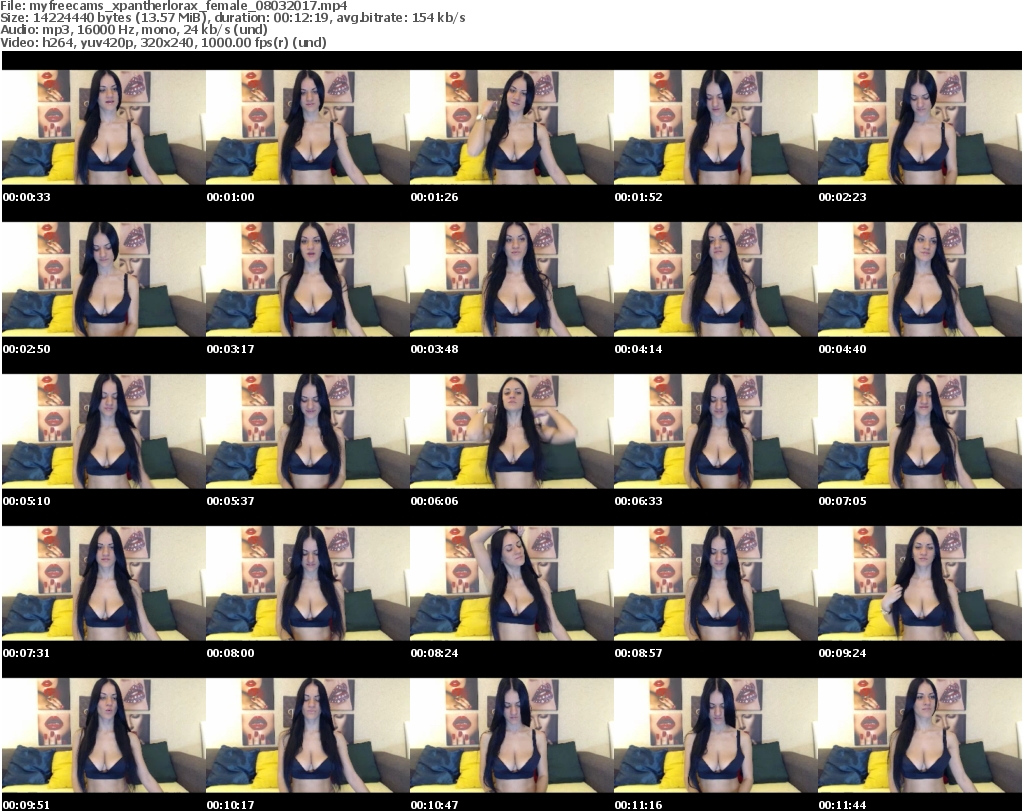Click the 00:00:33 timestamp label
Viewport: 1024px width, 811px height.
tap(27, 197)
